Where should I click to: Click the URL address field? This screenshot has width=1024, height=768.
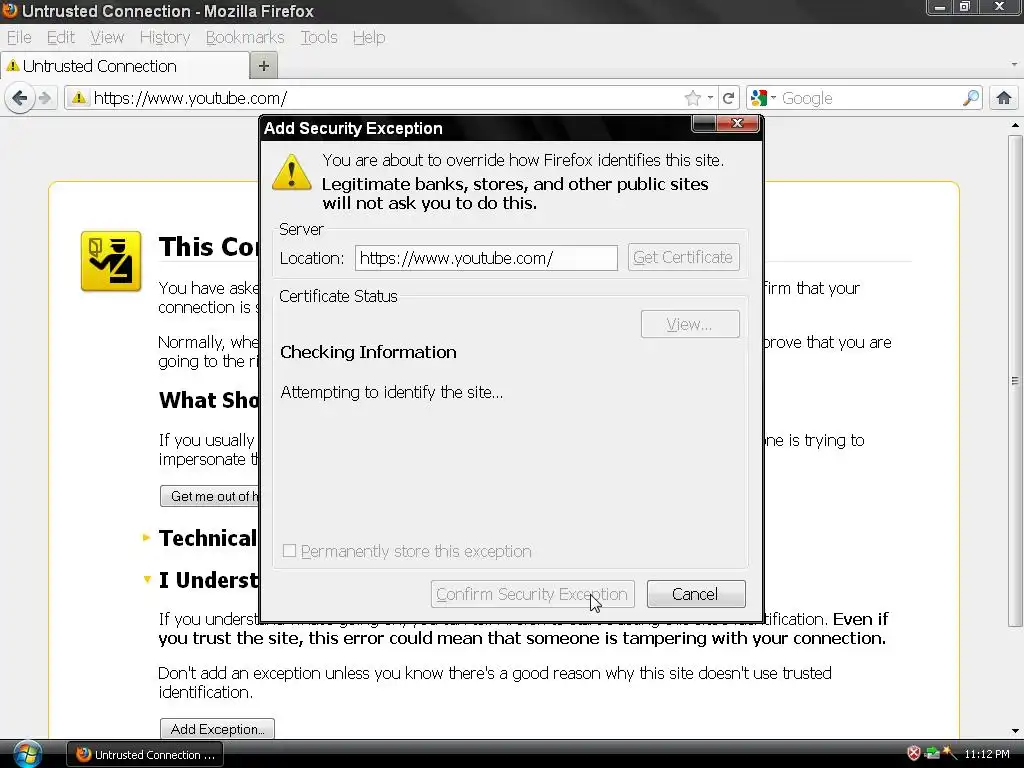click(x=385, y=99)
